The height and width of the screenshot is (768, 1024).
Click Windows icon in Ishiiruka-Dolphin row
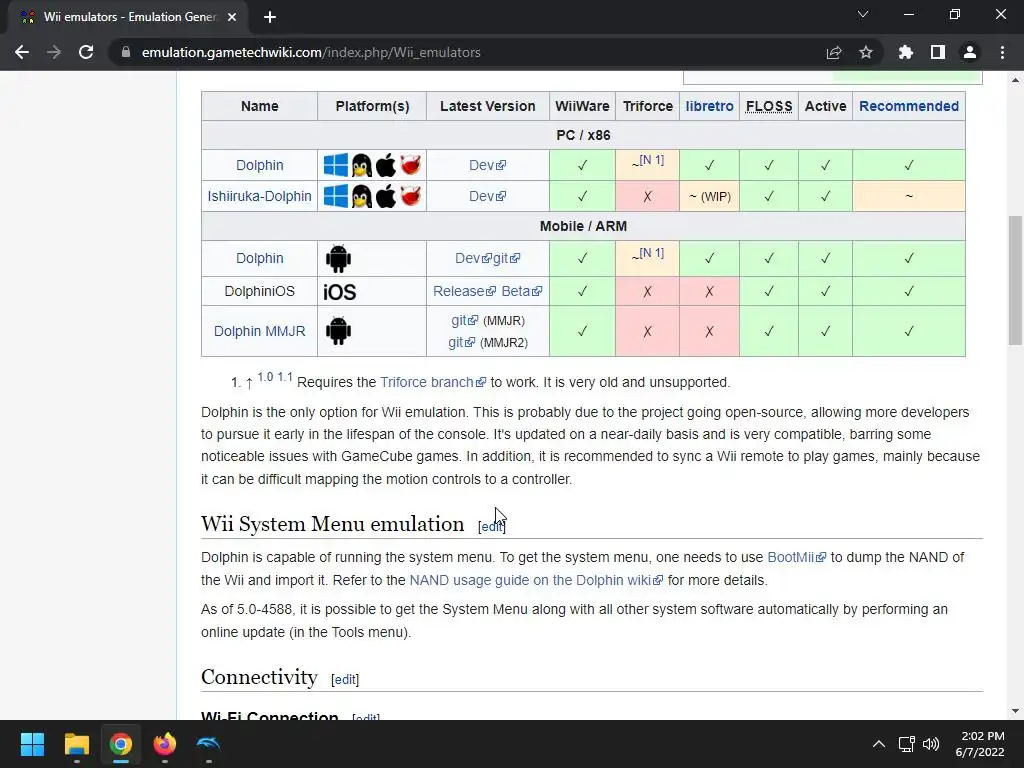336,196
